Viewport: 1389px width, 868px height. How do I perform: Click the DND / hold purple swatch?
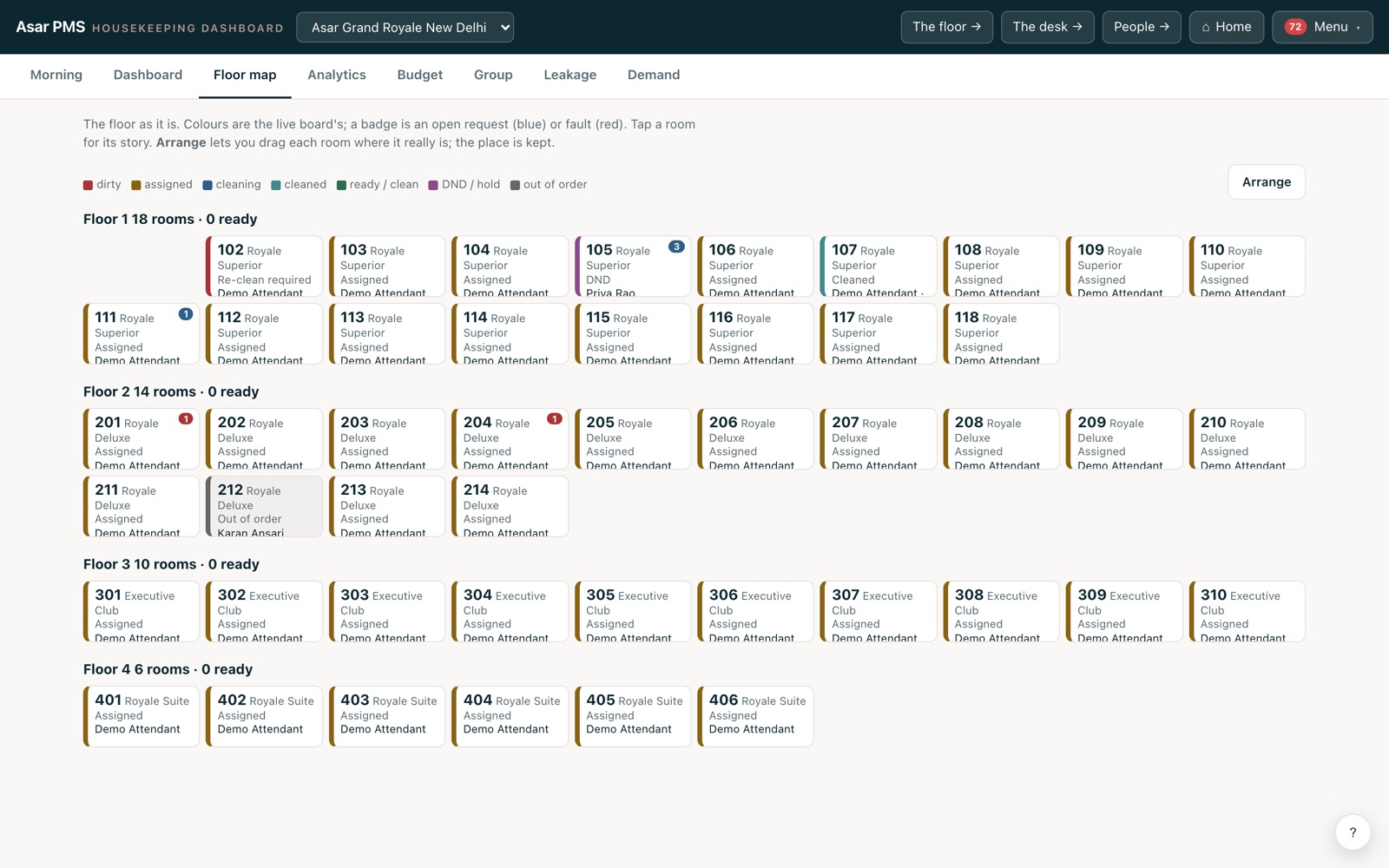(433, 185)
